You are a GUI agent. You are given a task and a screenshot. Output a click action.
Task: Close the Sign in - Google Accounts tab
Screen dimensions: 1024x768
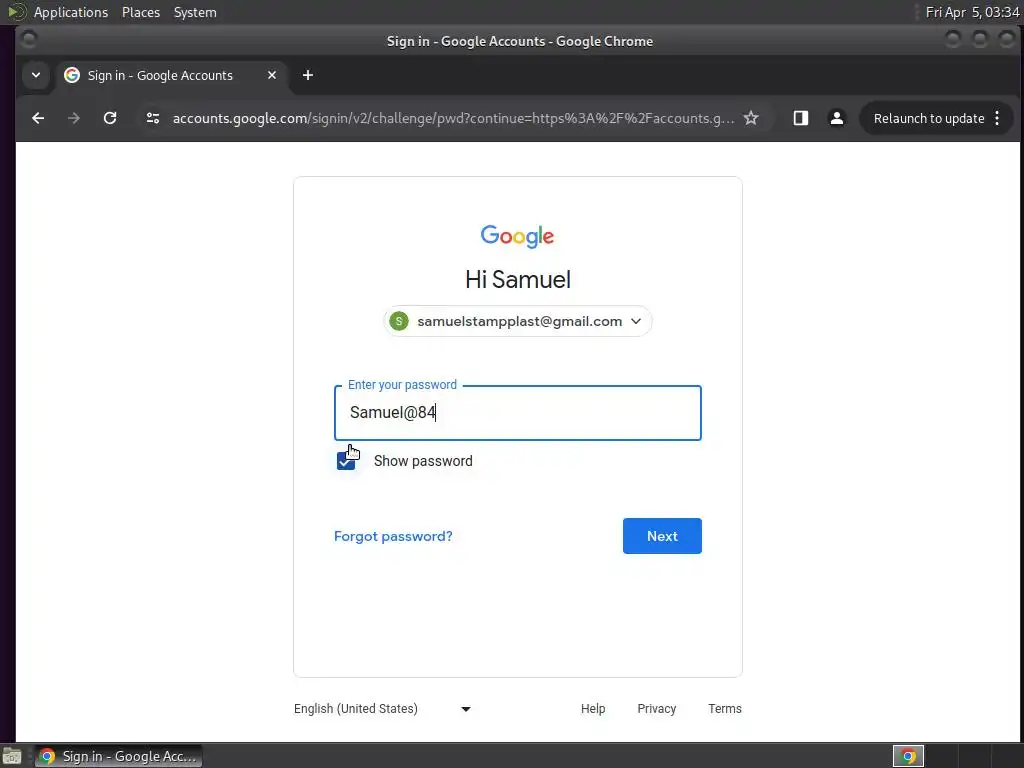tap(272, 75)
